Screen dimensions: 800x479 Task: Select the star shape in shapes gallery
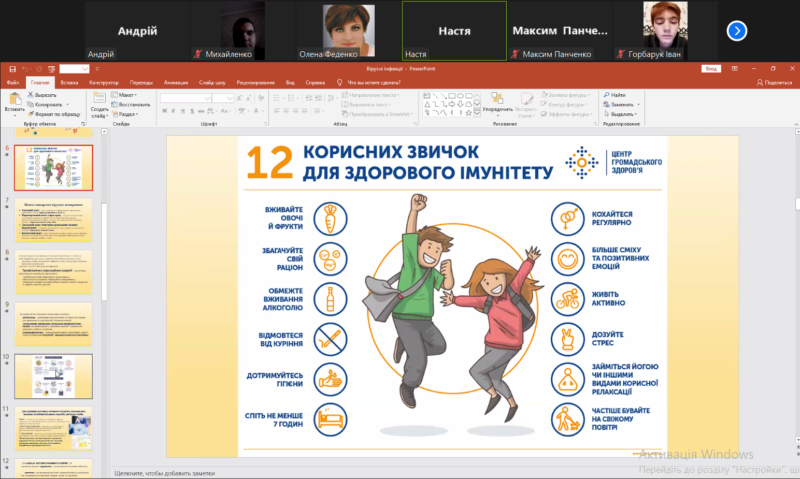[468, 113]
